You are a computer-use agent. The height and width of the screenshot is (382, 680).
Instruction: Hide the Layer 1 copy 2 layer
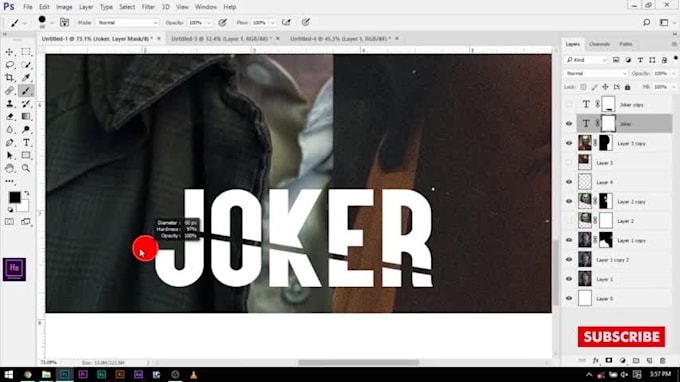(569, 260)
